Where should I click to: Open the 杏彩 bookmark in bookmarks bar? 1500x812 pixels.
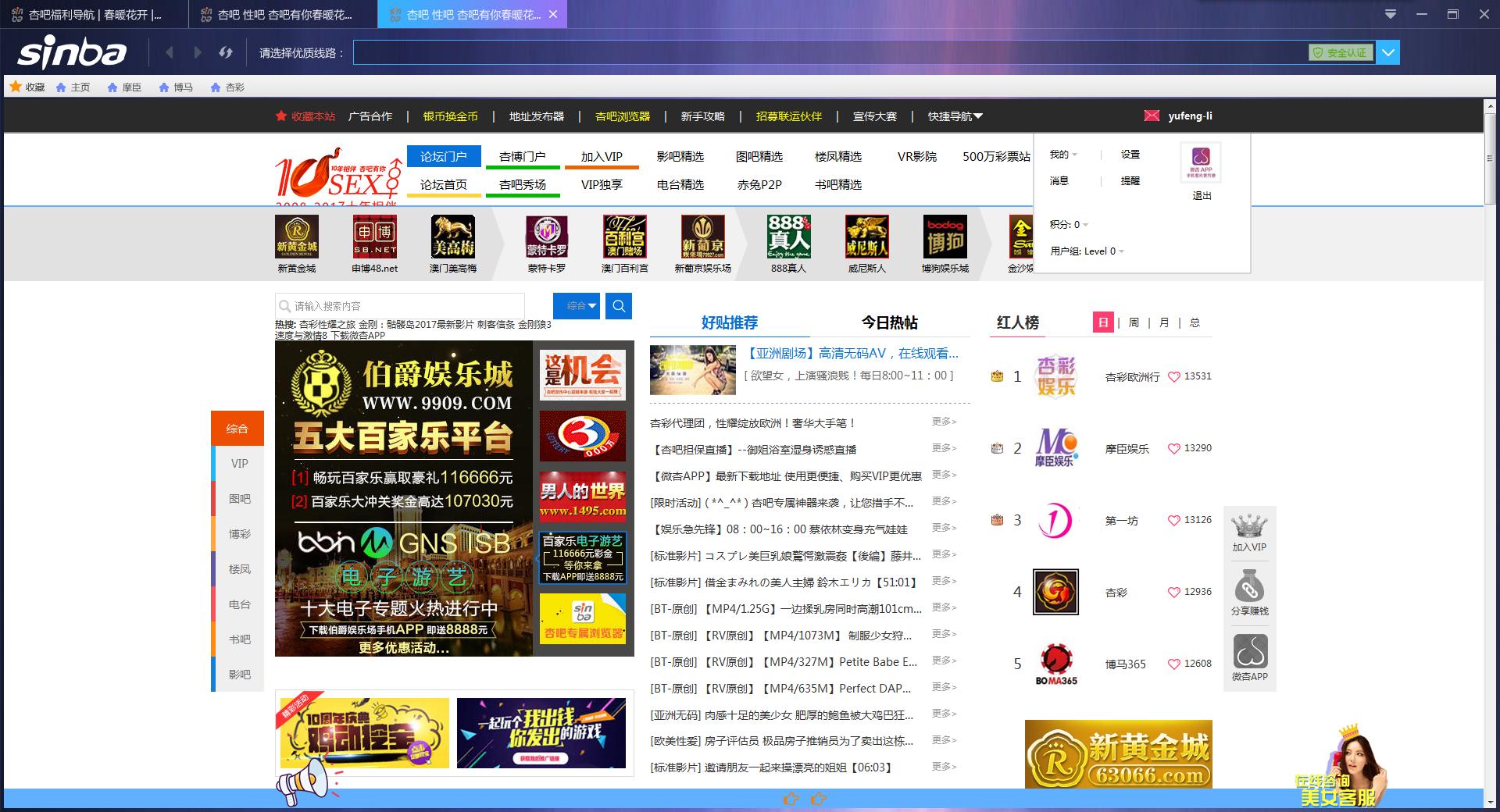point(227,87)
